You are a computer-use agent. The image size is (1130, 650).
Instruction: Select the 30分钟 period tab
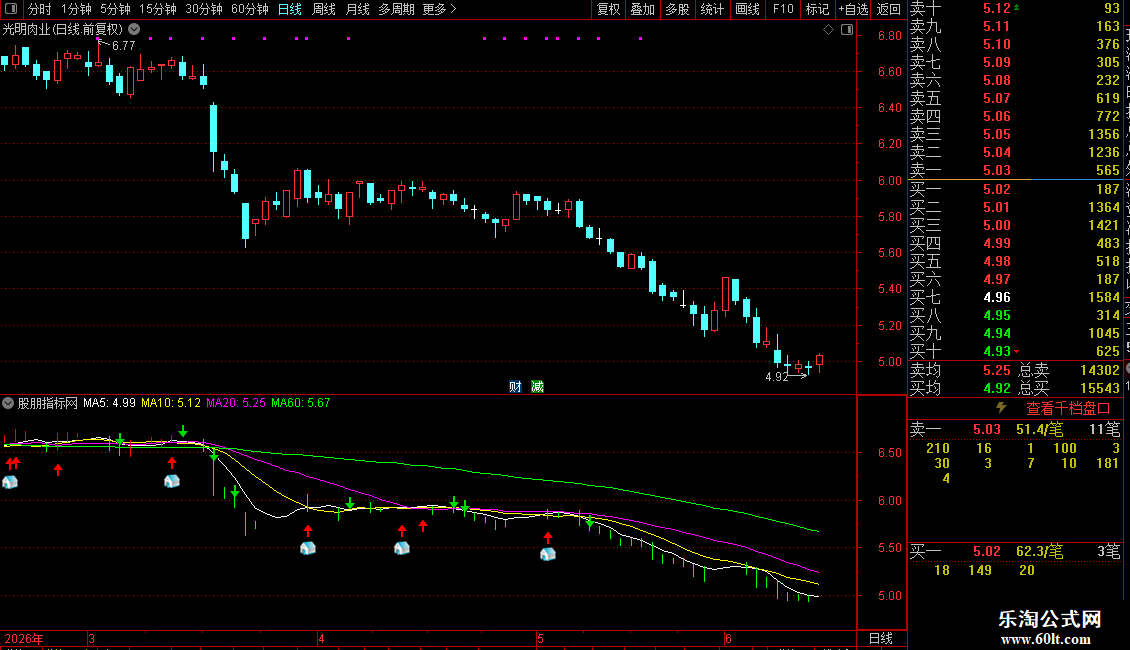coord(204,9)
